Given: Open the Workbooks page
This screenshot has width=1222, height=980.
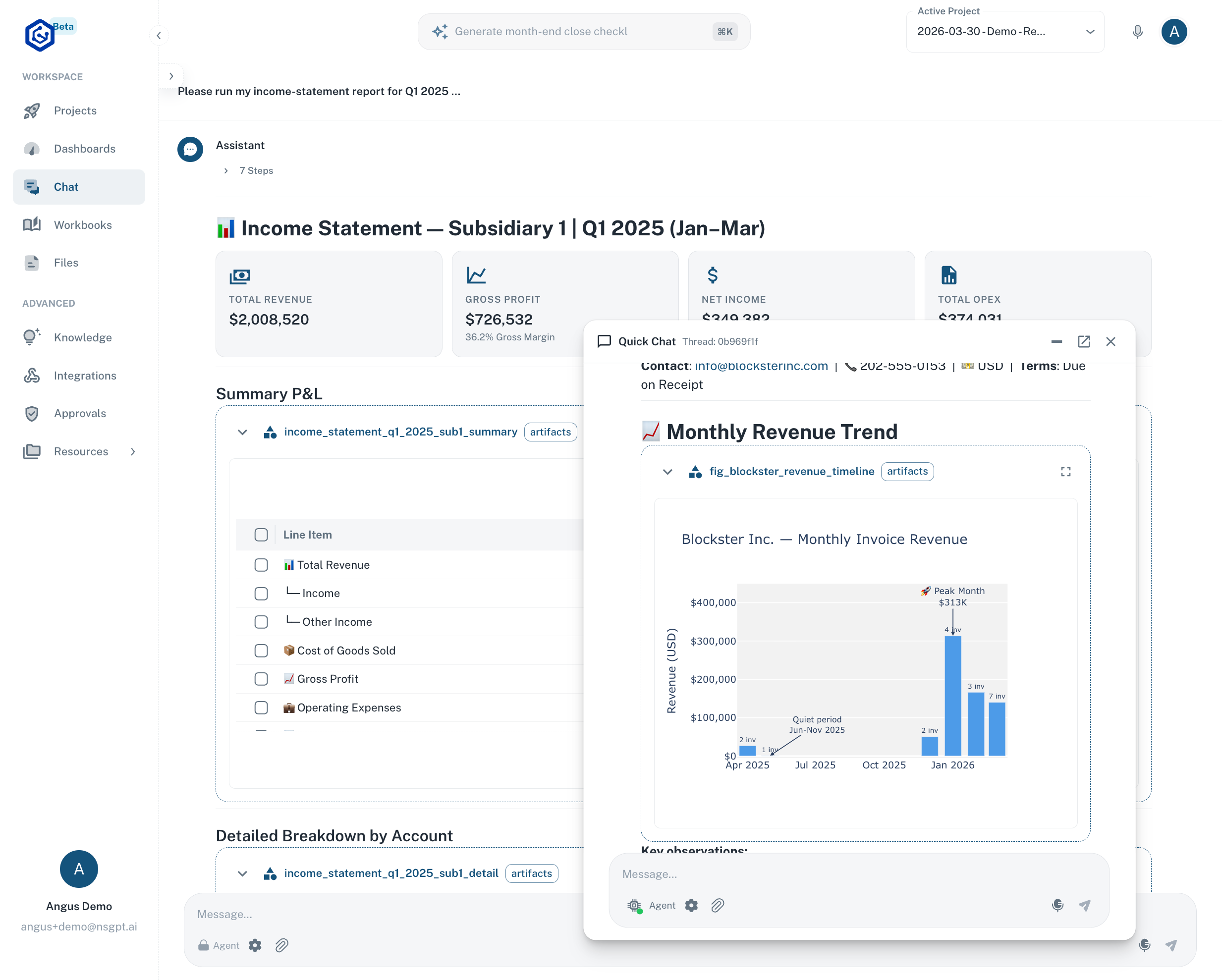Looking at the screenshot, I should tap(83, 225).
